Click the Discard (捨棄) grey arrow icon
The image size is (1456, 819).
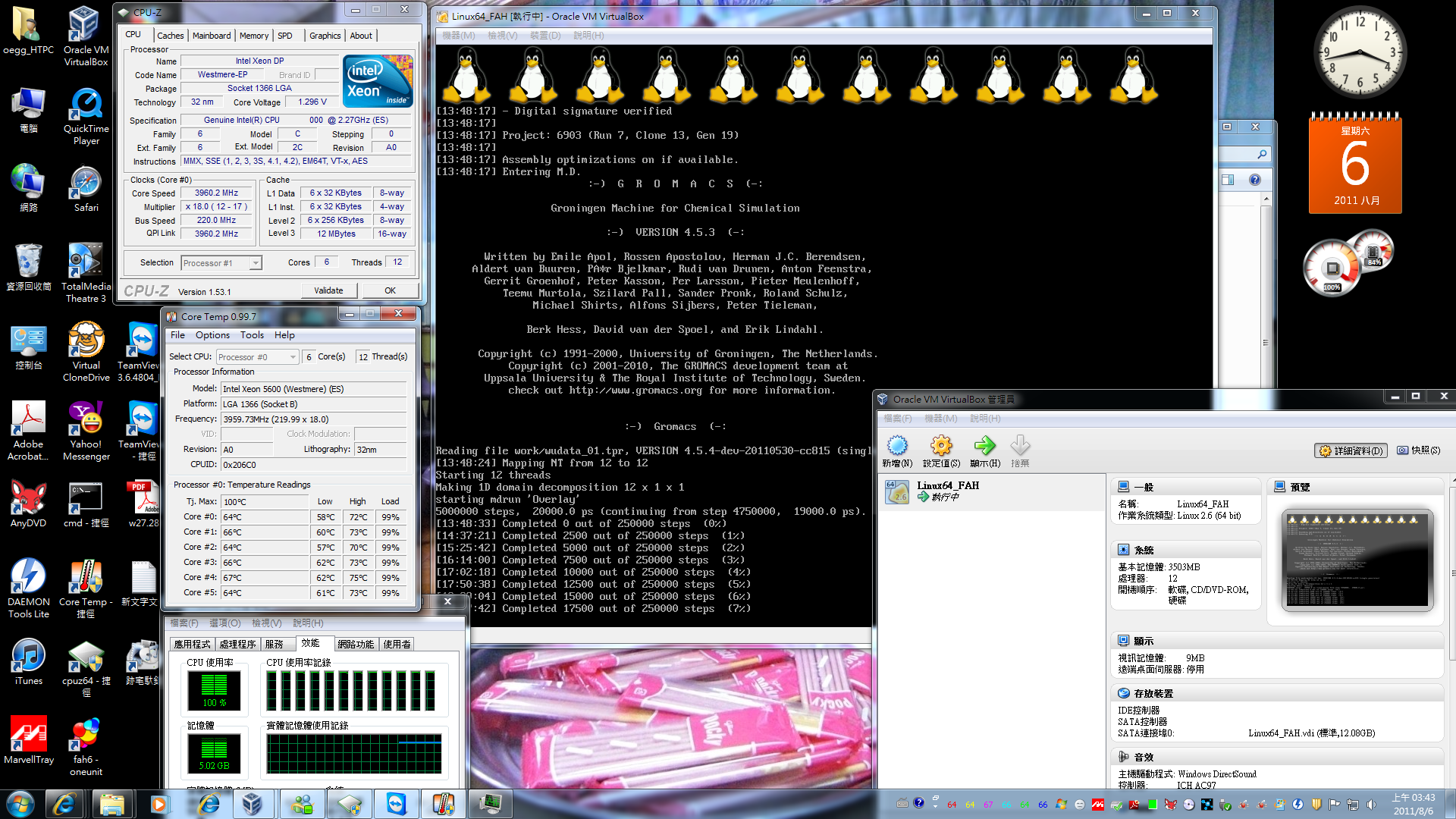tap(1020, 445)
